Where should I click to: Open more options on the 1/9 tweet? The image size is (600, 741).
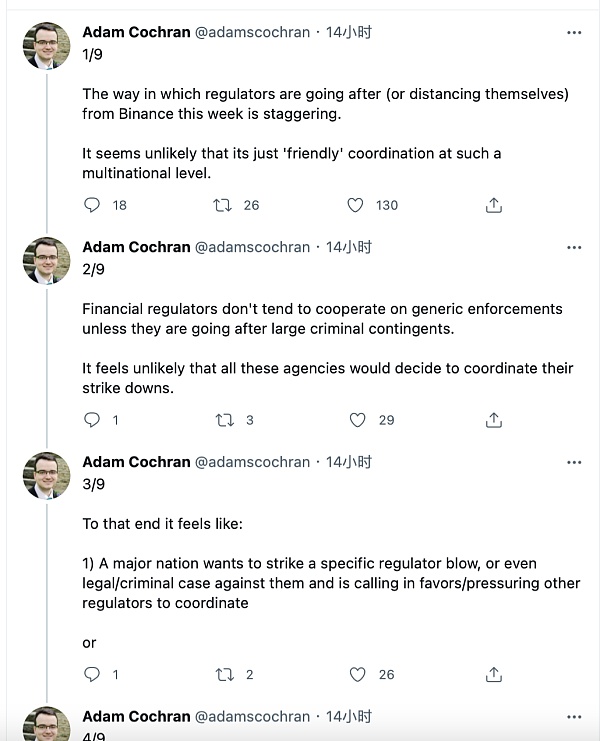click(574, 32)
